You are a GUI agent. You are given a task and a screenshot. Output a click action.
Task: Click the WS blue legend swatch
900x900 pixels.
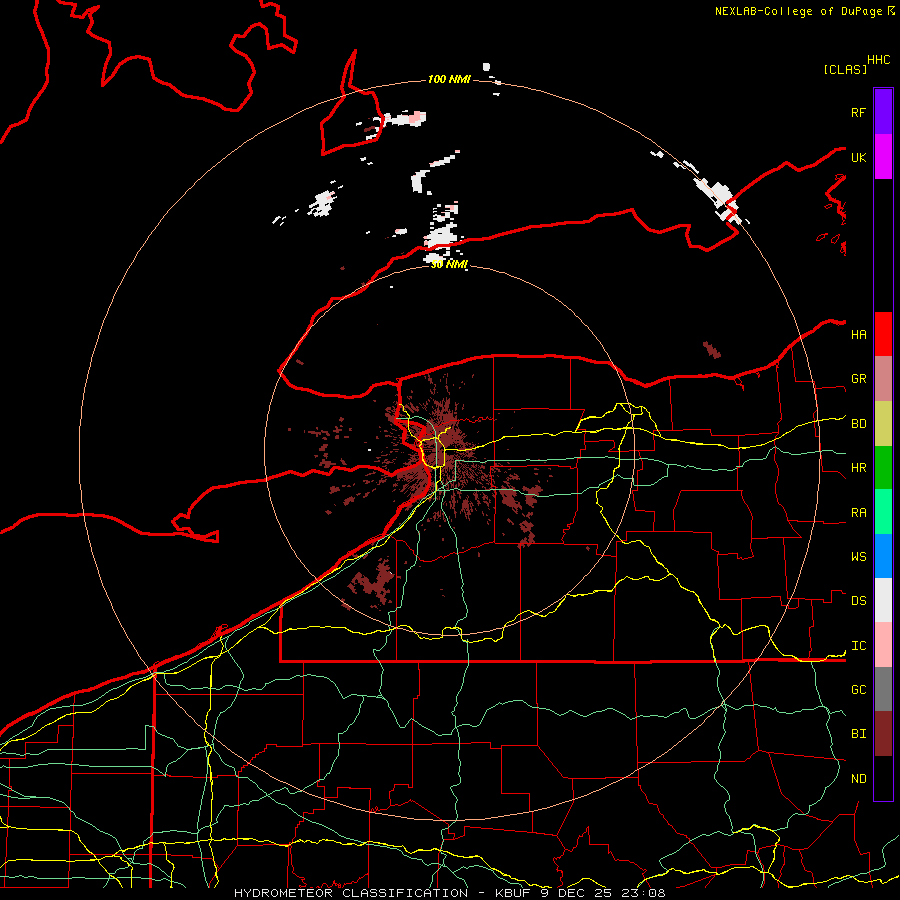pyautogui.click(x=883, y=556)
